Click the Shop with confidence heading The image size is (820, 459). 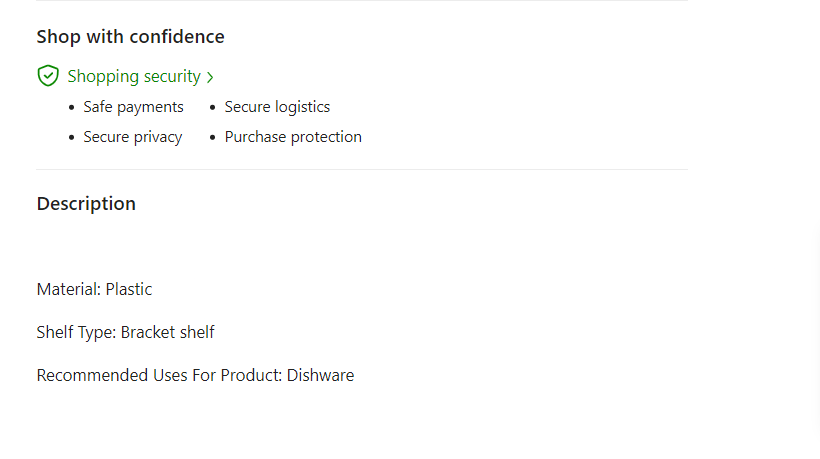pos(130,37)
